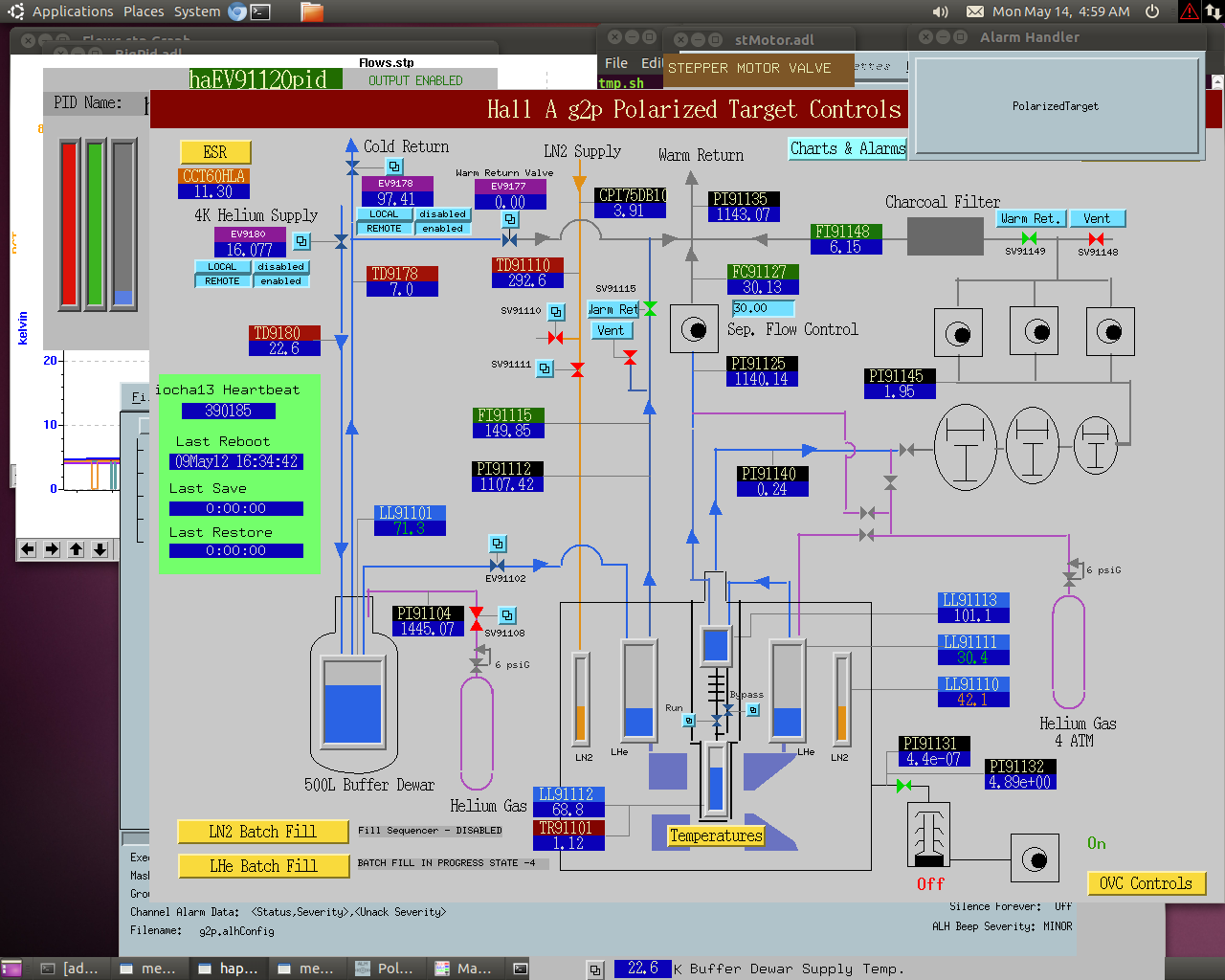This screenshot has height=980, width=1225.
Task: Open File menu in tmp.sh window
Action: (x=616, y=63)
